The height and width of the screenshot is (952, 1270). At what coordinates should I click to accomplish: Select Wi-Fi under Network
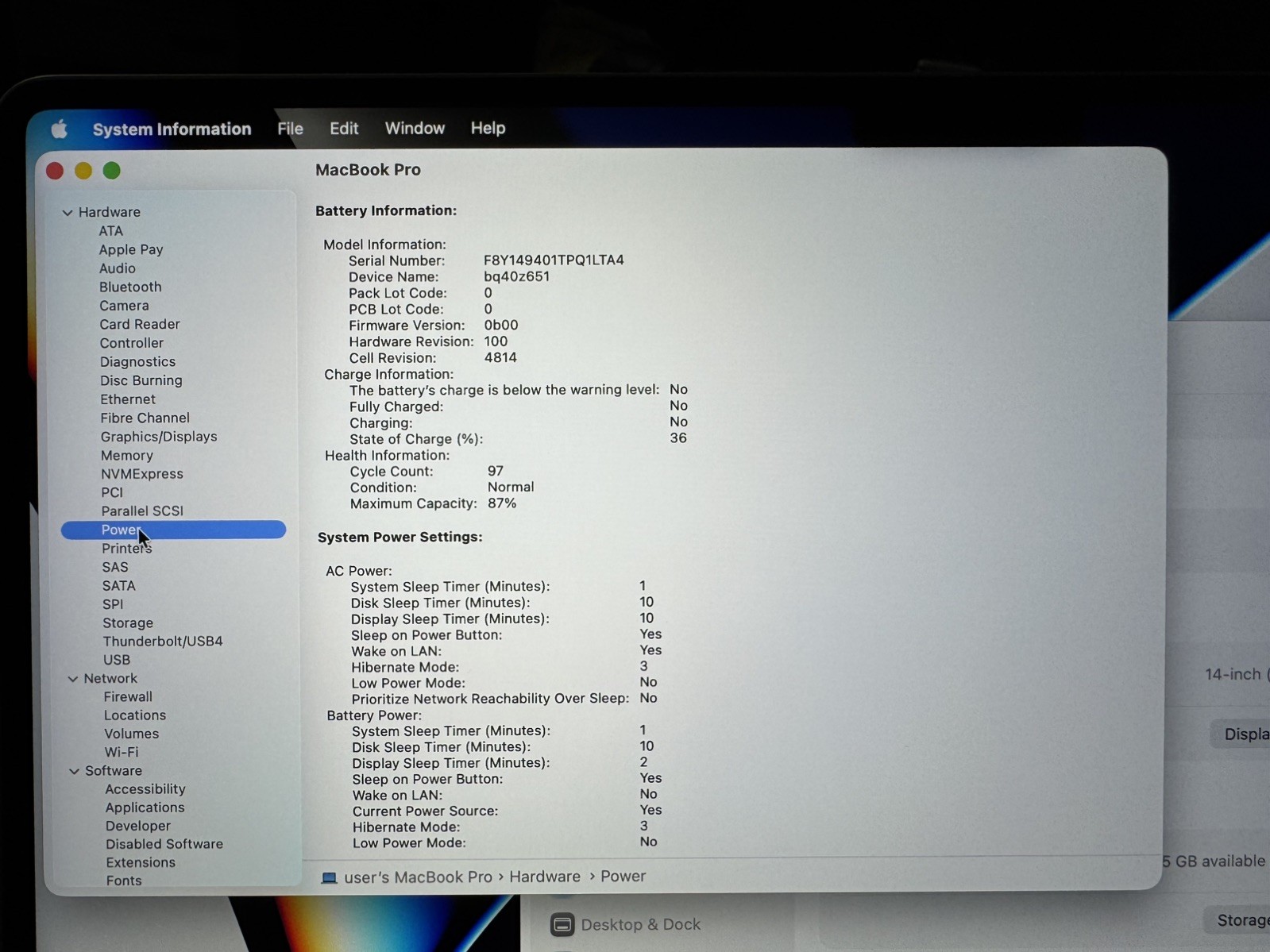pos(122,752)
